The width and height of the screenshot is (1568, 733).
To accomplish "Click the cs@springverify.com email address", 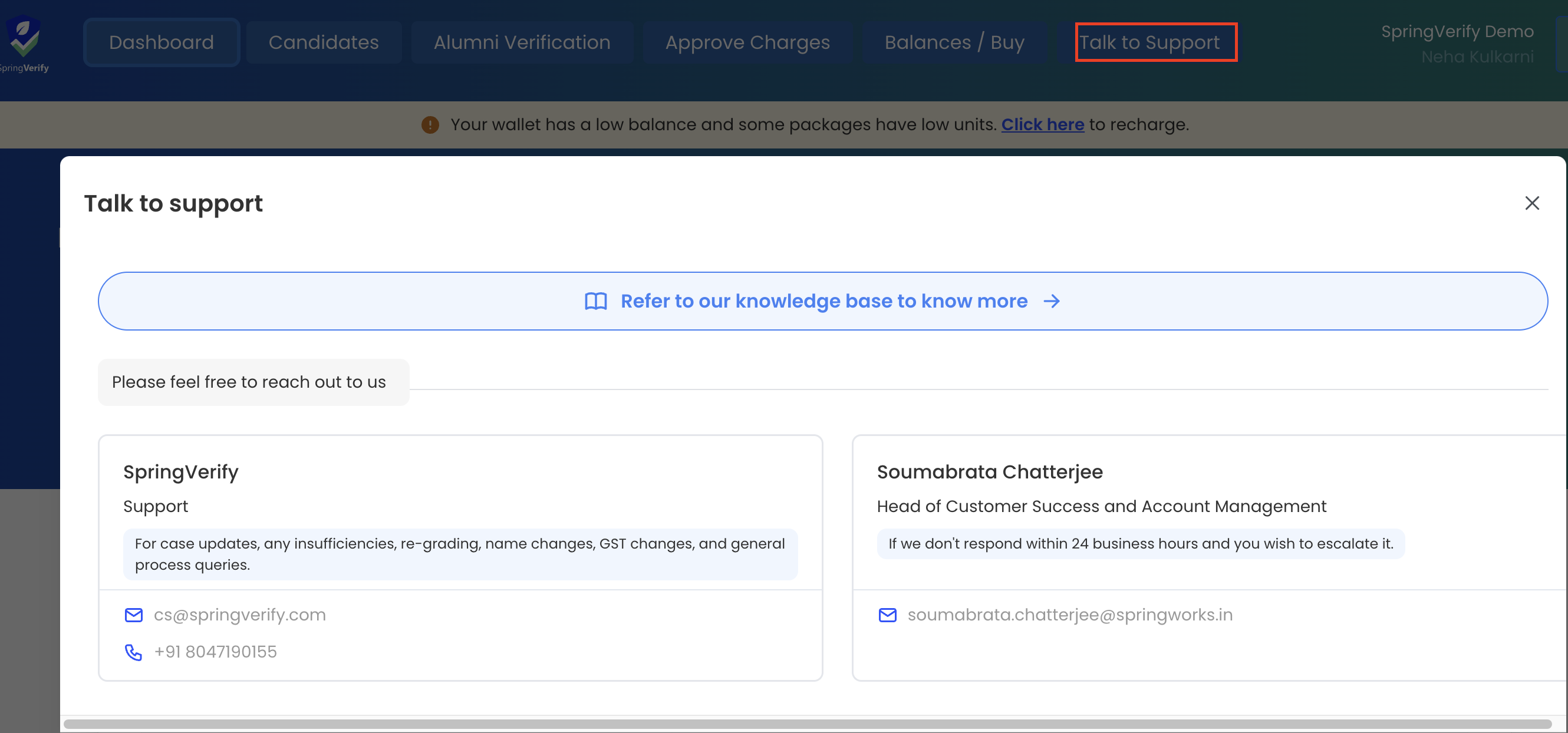I will 240,615.
